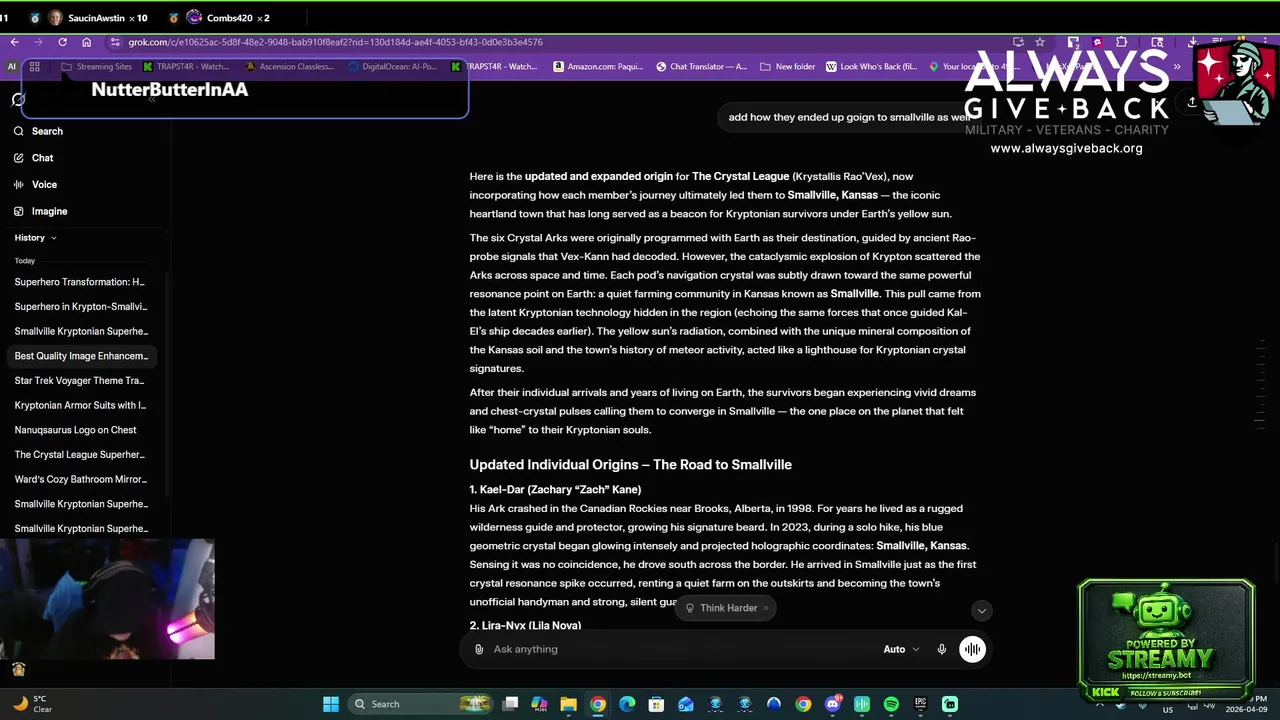Screen dimensions: 1280x720
Task: Click the heading 1. Kael-Dar (Zachary "Zach" Kane)
Action: 555,490
